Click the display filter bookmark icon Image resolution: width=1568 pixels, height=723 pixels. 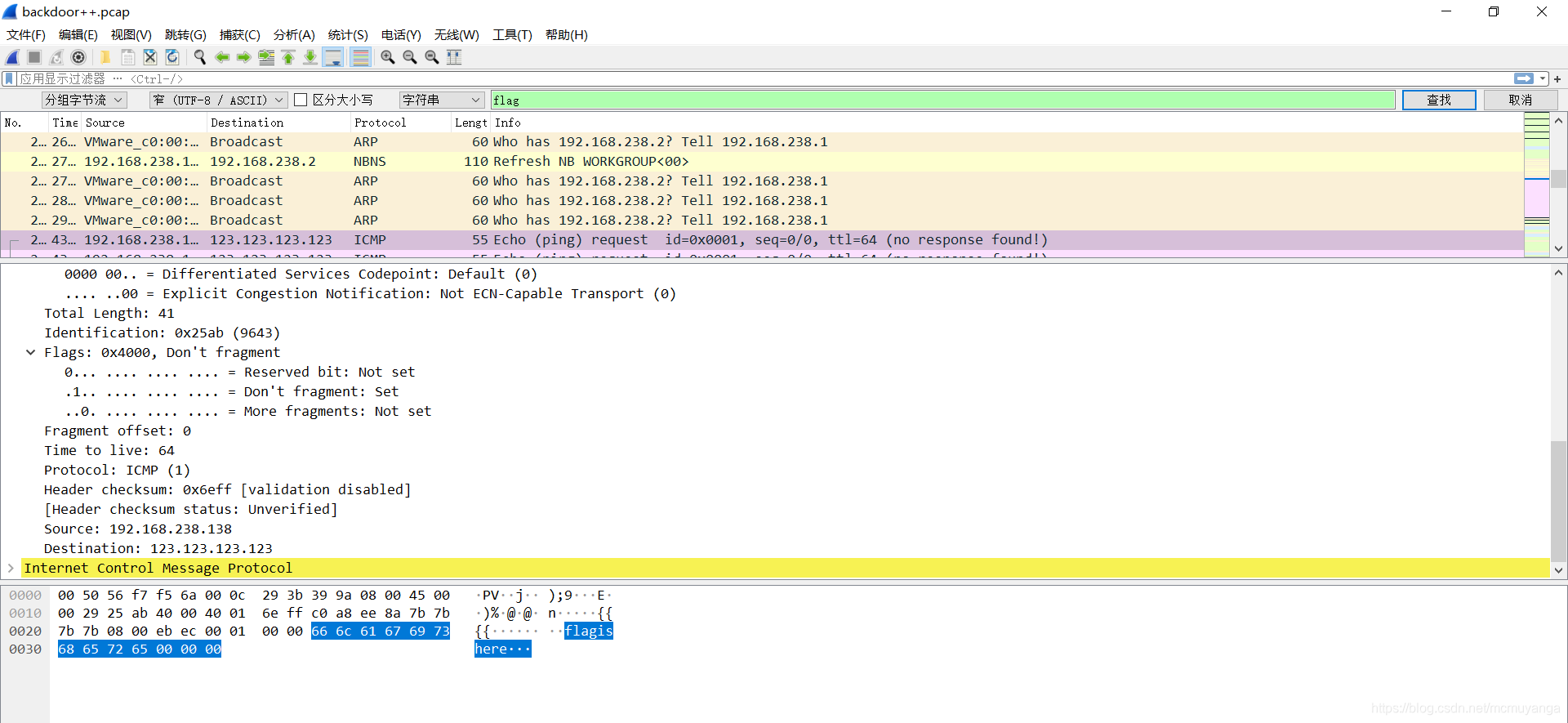(9, 78)
